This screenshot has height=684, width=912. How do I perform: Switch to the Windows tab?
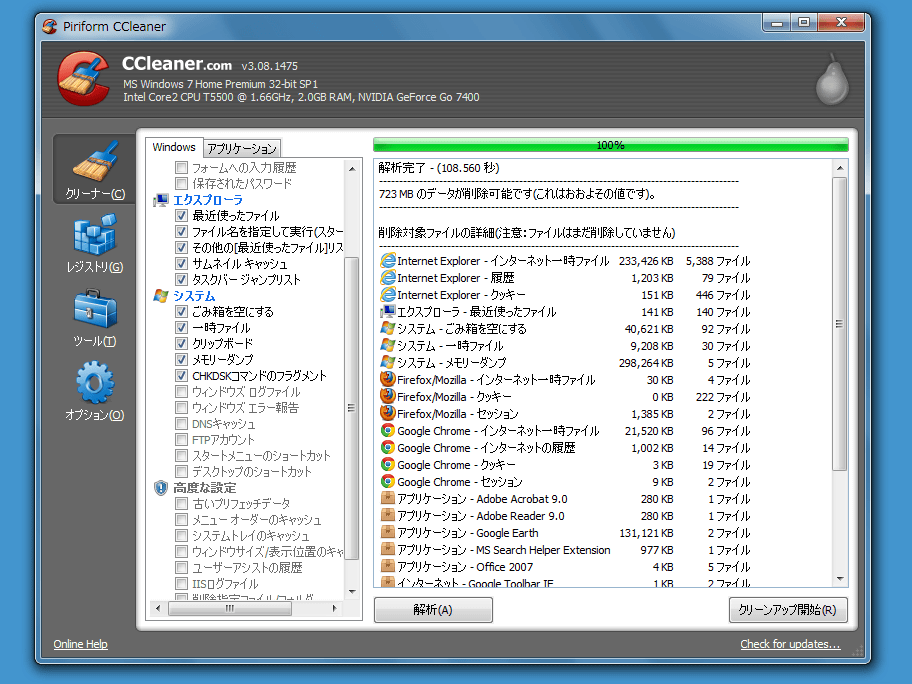[x=173, y=147]
